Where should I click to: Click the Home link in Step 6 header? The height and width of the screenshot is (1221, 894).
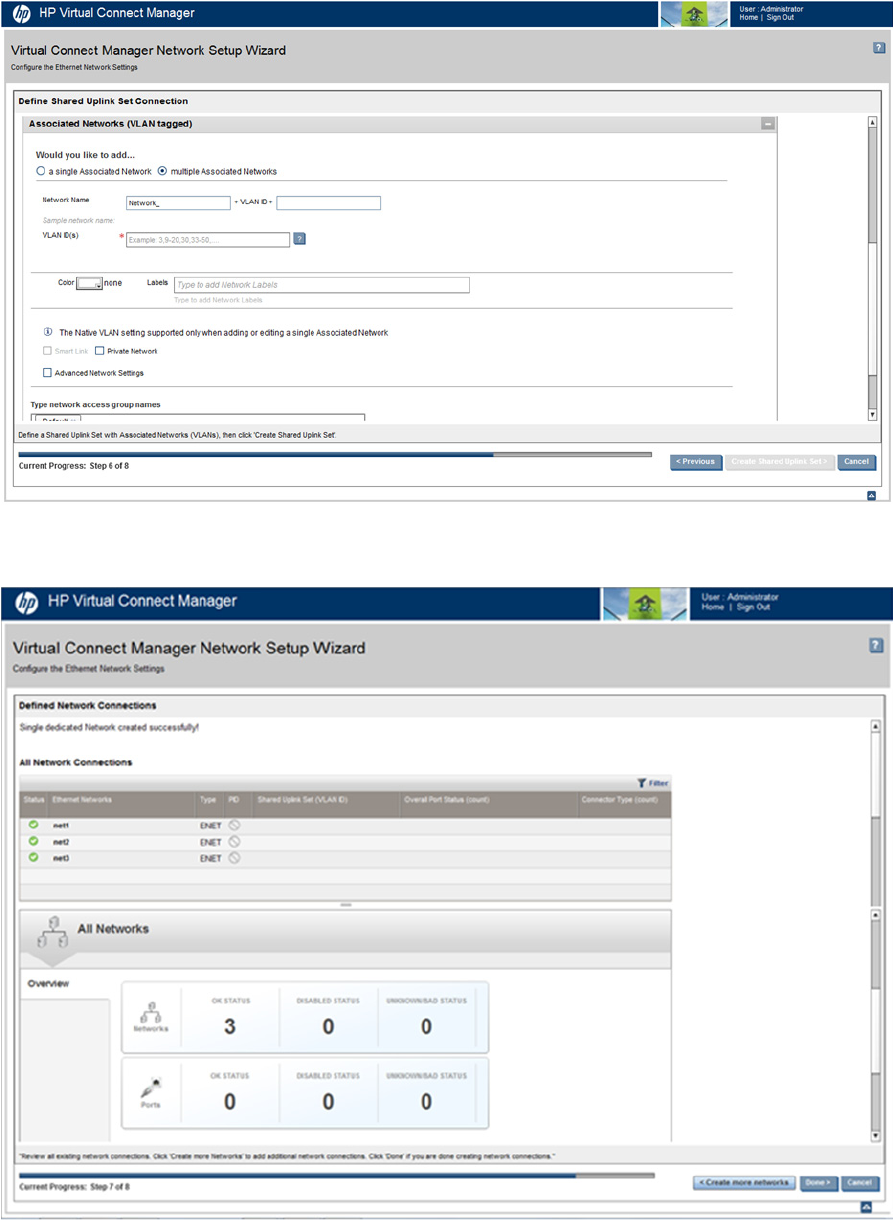748,18
